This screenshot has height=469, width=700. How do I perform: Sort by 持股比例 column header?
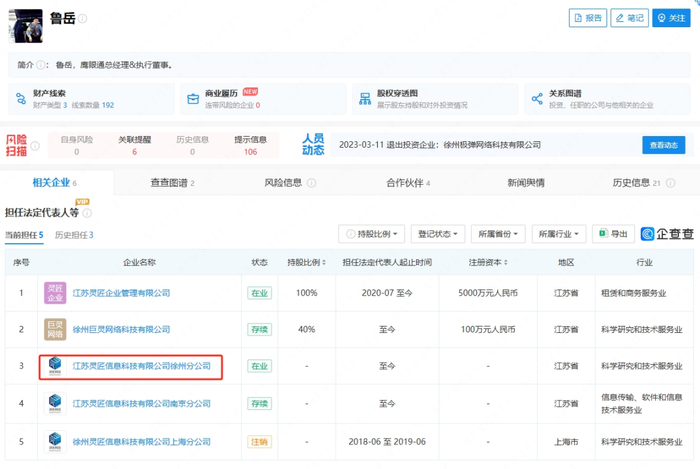(306, 262)
